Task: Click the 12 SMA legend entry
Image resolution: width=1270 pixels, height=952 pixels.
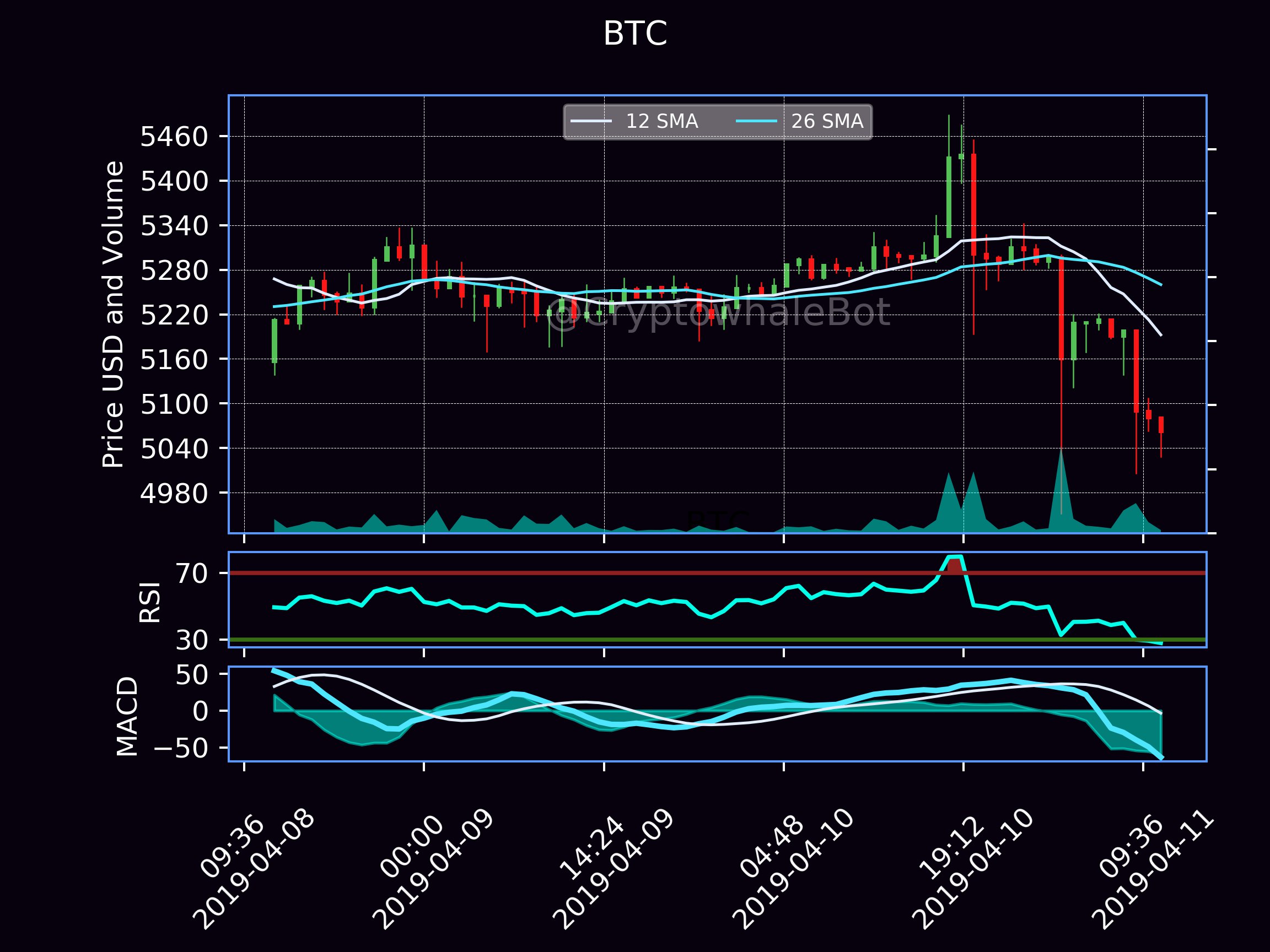Action: point(634,121)
